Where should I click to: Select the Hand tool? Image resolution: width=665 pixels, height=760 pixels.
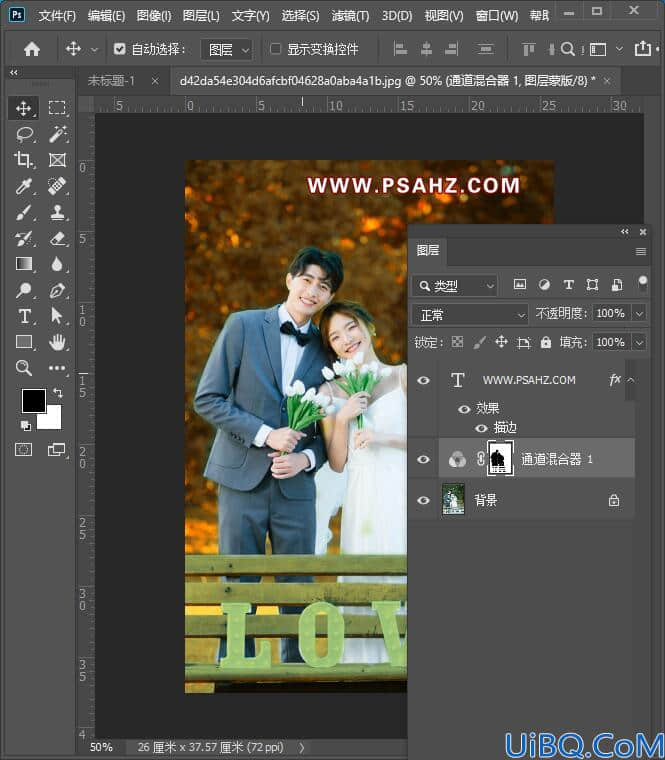tap(57, 342)
